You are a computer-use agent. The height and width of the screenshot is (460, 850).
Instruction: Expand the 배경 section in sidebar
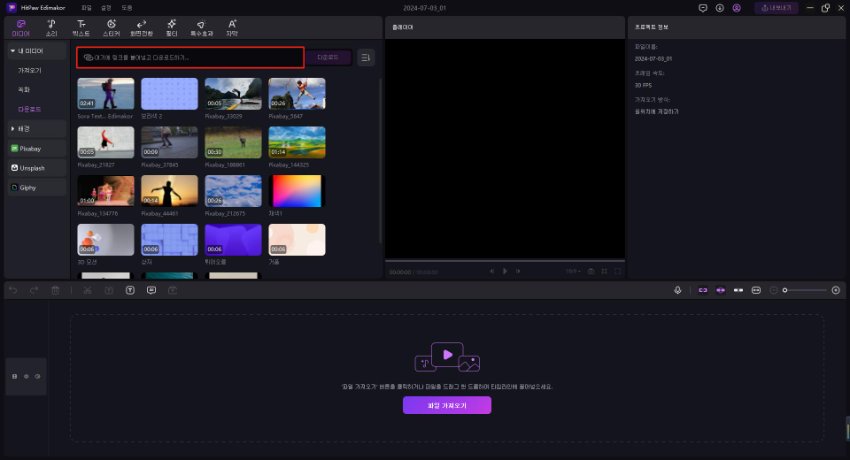point(13,128)
